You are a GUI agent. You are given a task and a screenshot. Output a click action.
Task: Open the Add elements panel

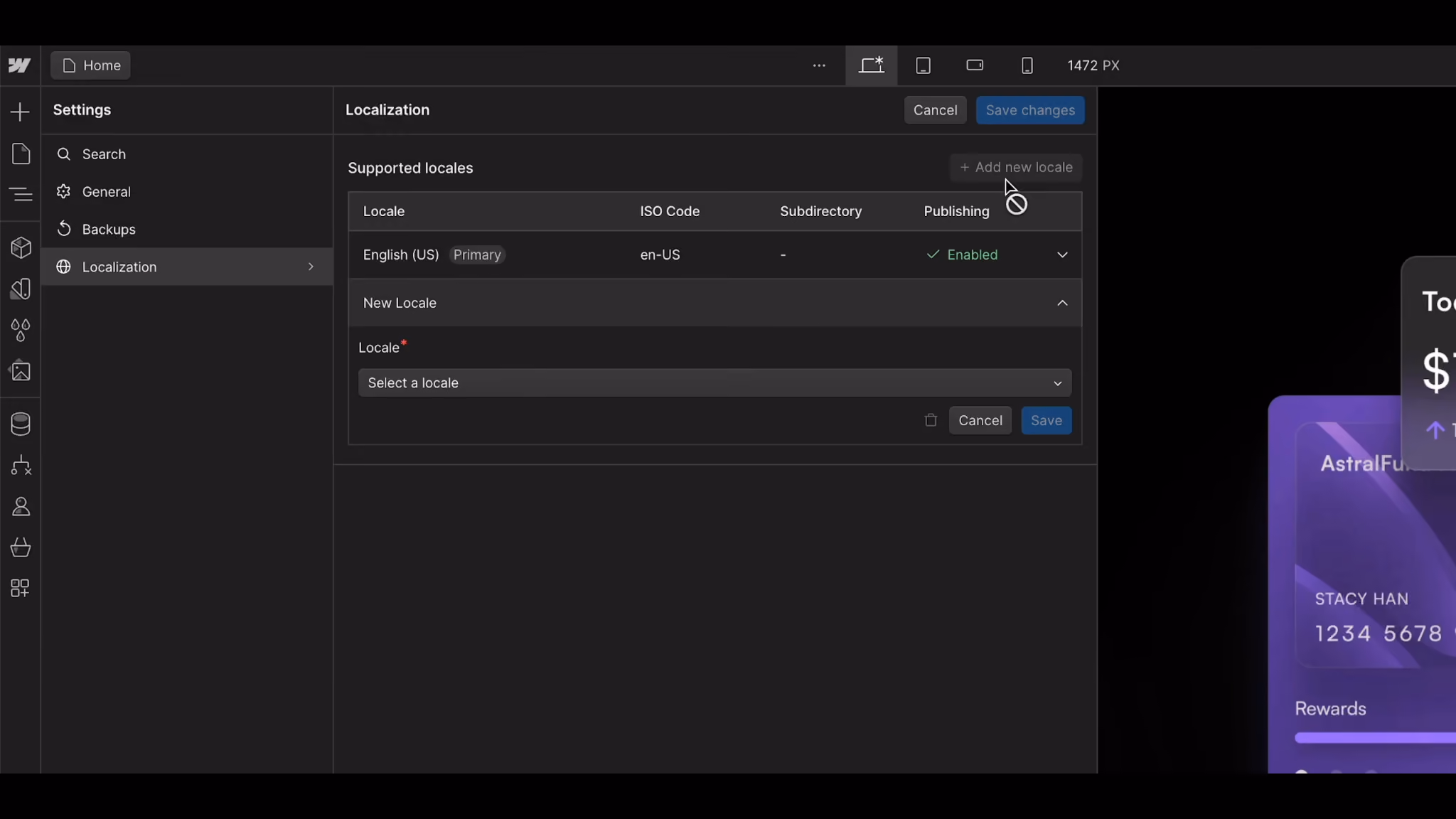[x=20, y=112]
